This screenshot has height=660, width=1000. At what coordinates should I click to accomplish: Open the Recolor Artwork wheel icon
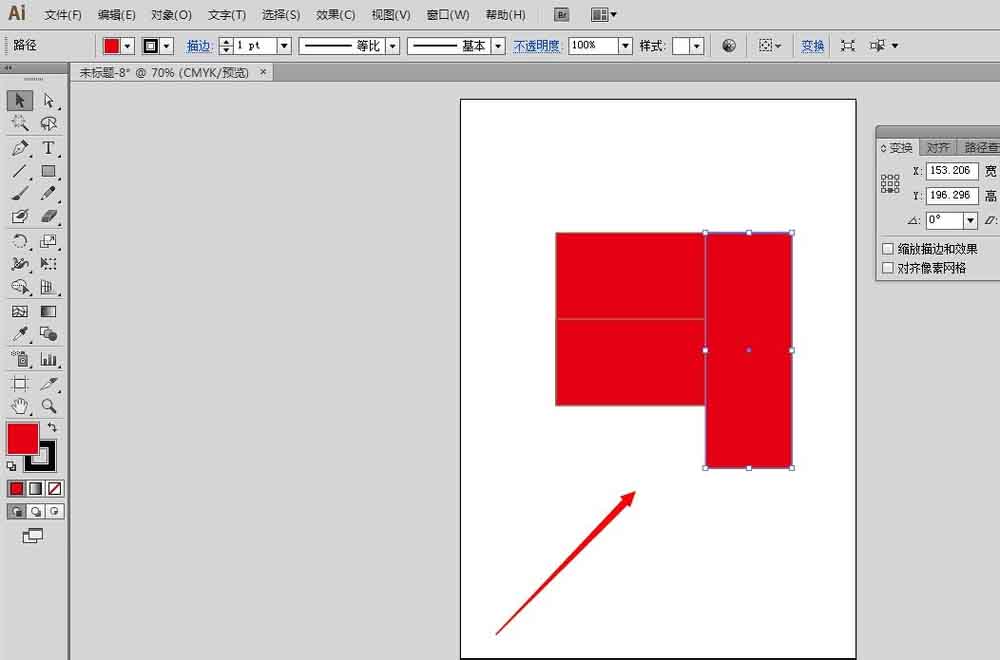(x=729, y=45)
